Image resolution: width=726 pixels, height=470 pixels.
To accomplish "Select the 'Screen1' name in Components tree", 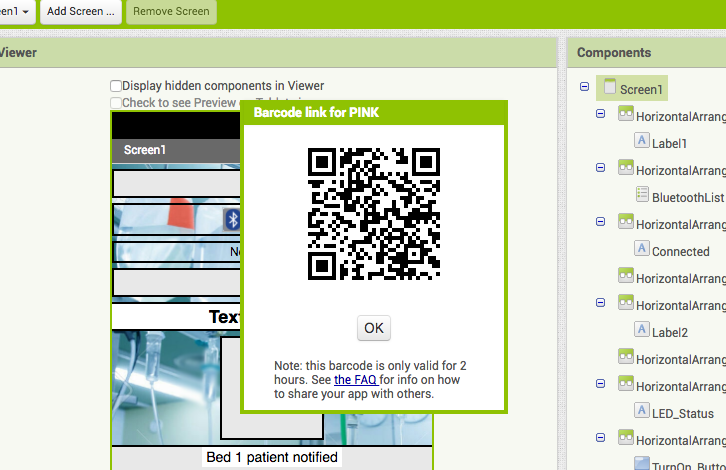I will [641, 89].
